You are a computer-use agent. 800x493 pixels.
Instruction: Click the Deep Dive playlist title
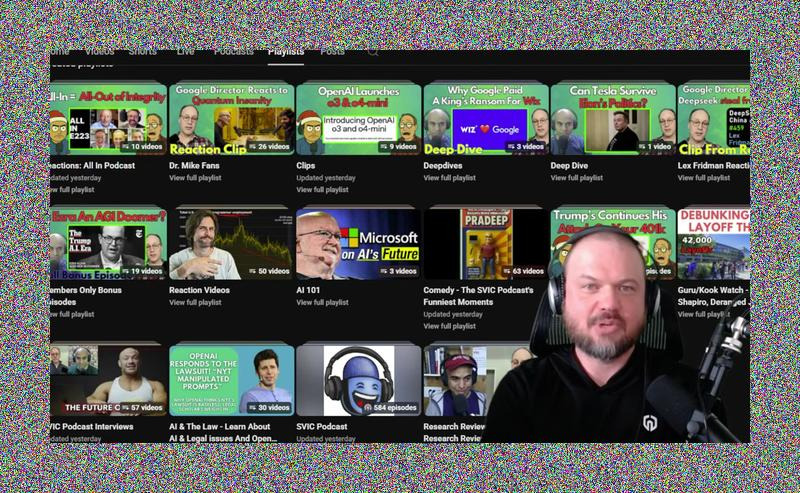pos(569,165)
